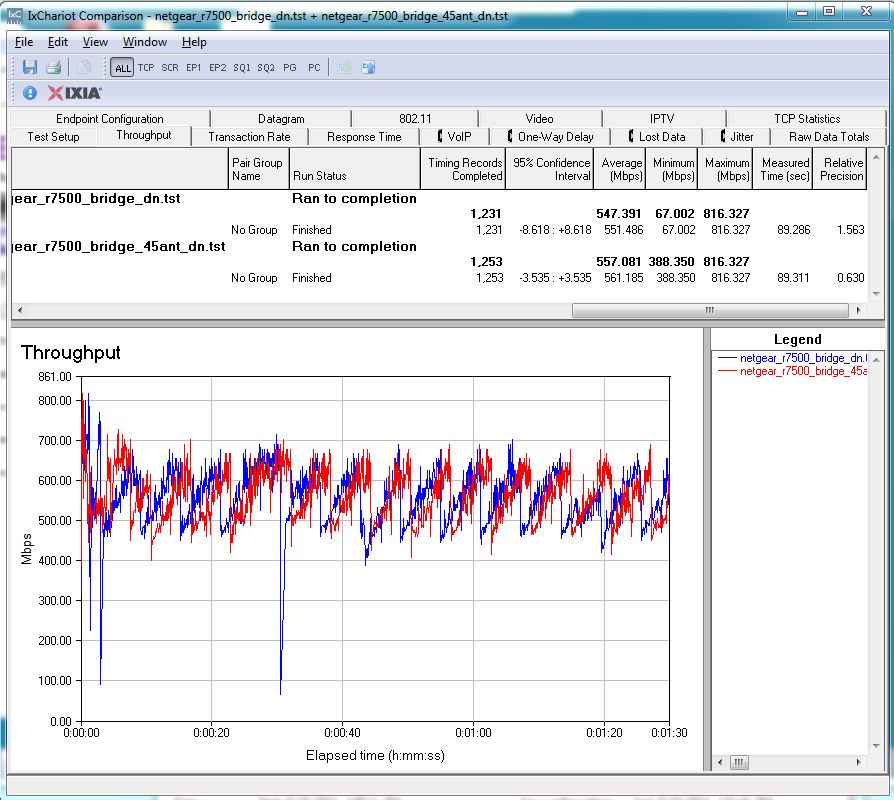Click the Run Status column header

(355, 169)
